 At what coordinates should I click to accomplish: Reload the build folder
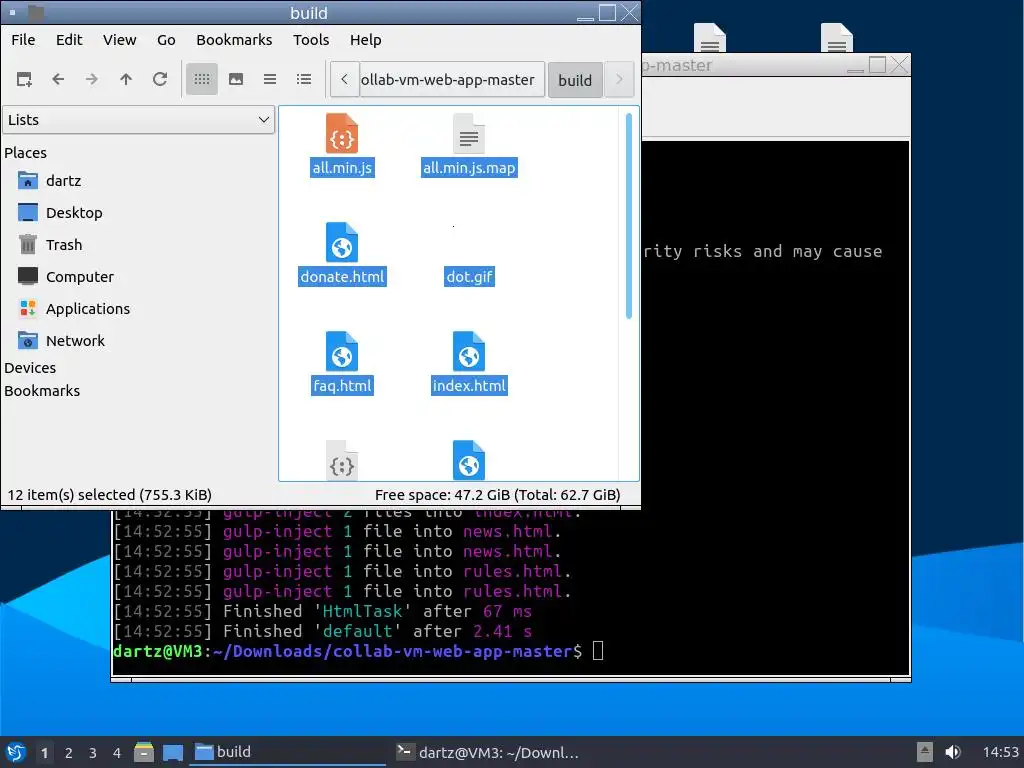(x=160, y=80)
